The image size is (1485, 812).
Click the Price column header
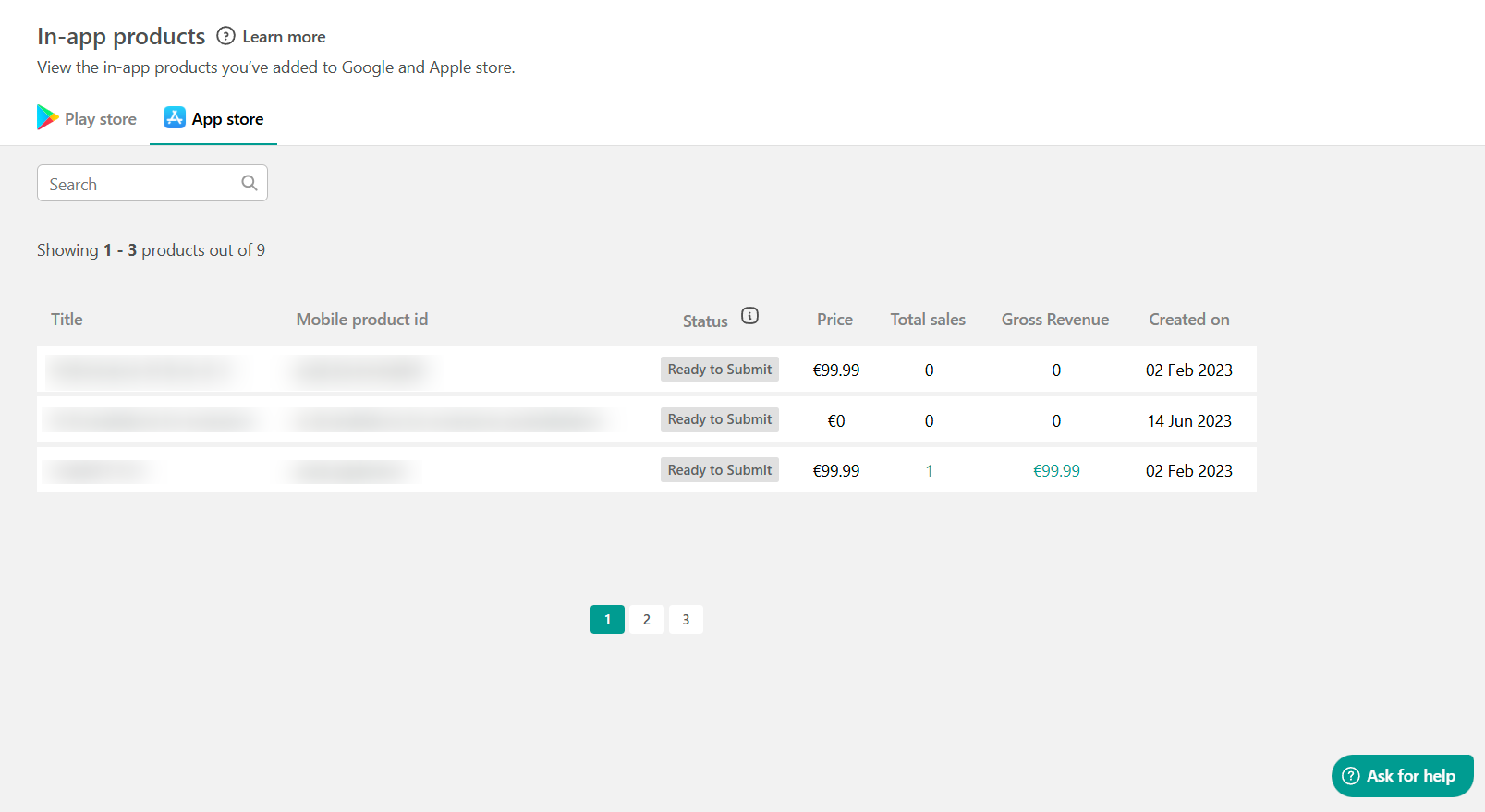[834, 320]
